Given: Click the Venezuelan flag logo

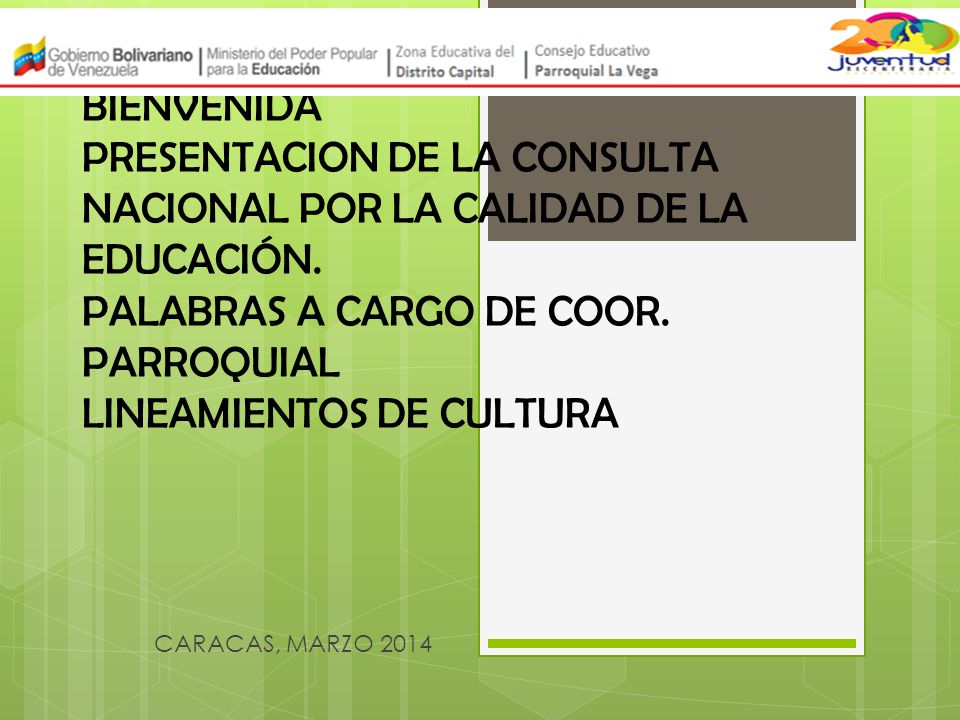Looking at the screenshot, I should click(x=29, y=56).
